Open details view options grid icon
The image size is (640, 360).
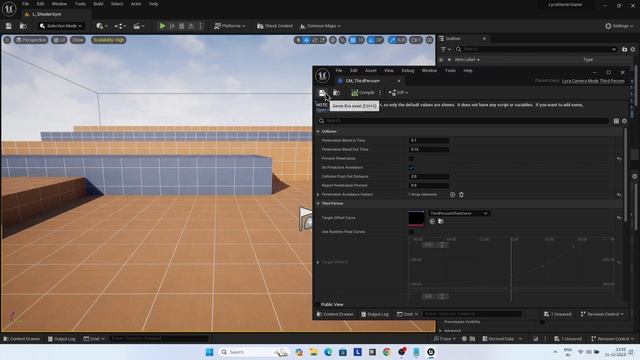coord(616,121)
